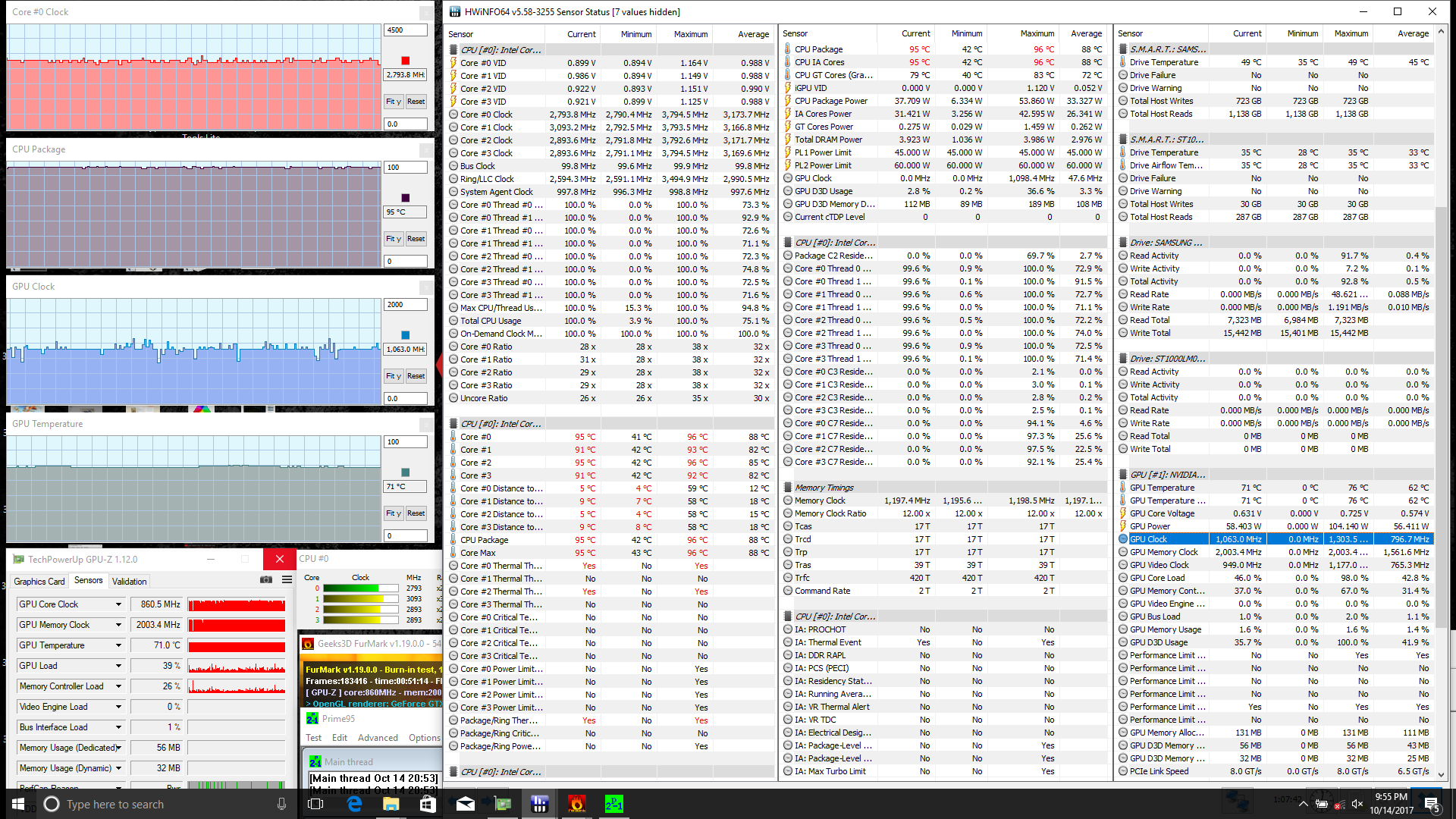
Task: Open File Explorer from taskbar
Action: [x=391, y=804]
